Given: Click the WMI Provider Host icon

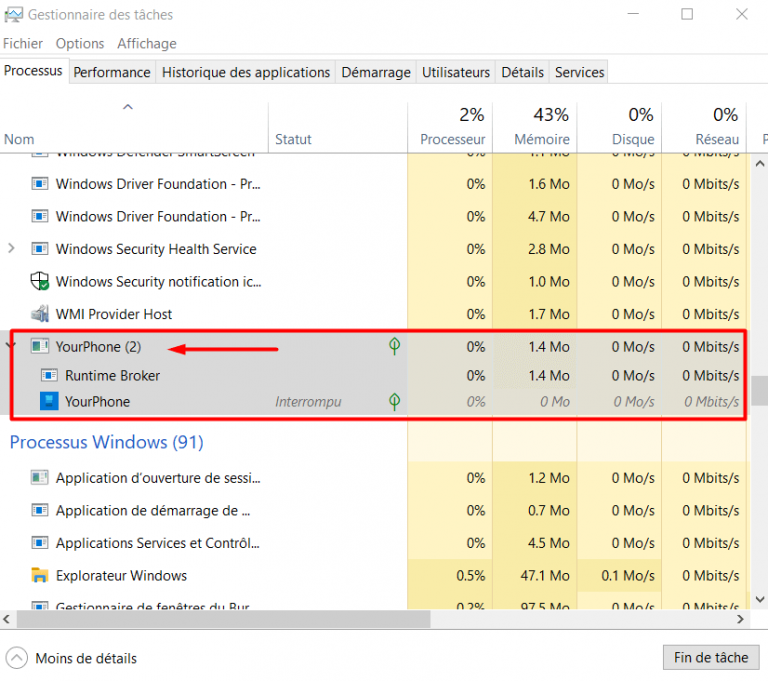Looking at the screenshot, I should [x=40, y=314].
